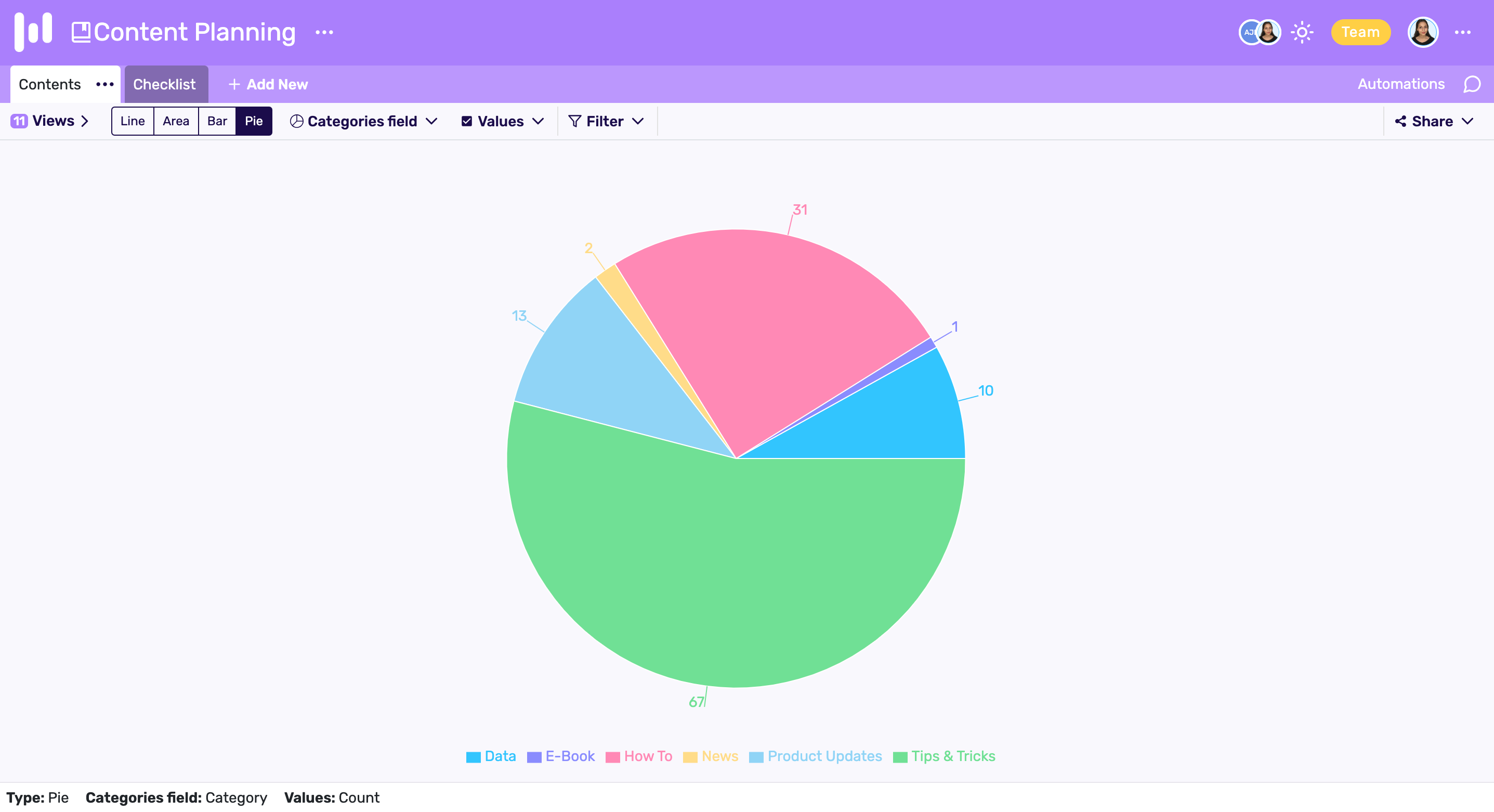1494x812 pixels.
Task: Click the light/dark mode toggle
Action: click(1302, 32)
